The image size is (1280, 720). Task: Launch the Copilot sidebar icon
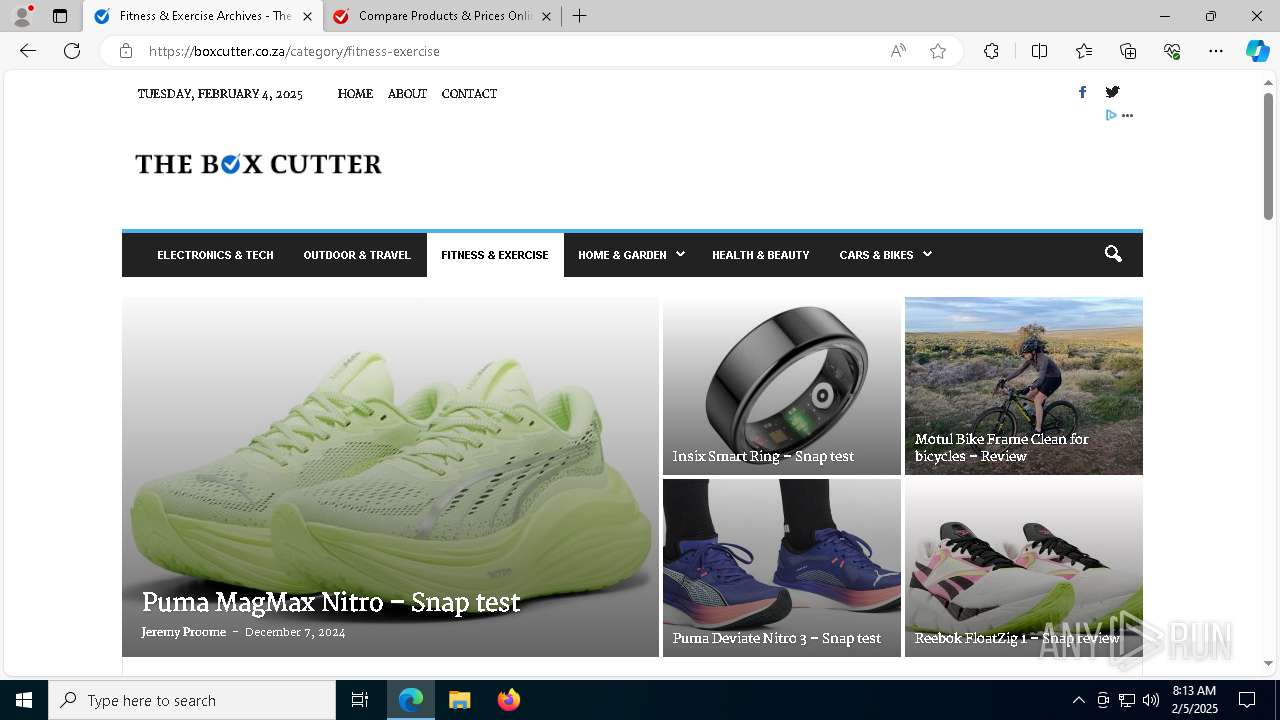1257,51
